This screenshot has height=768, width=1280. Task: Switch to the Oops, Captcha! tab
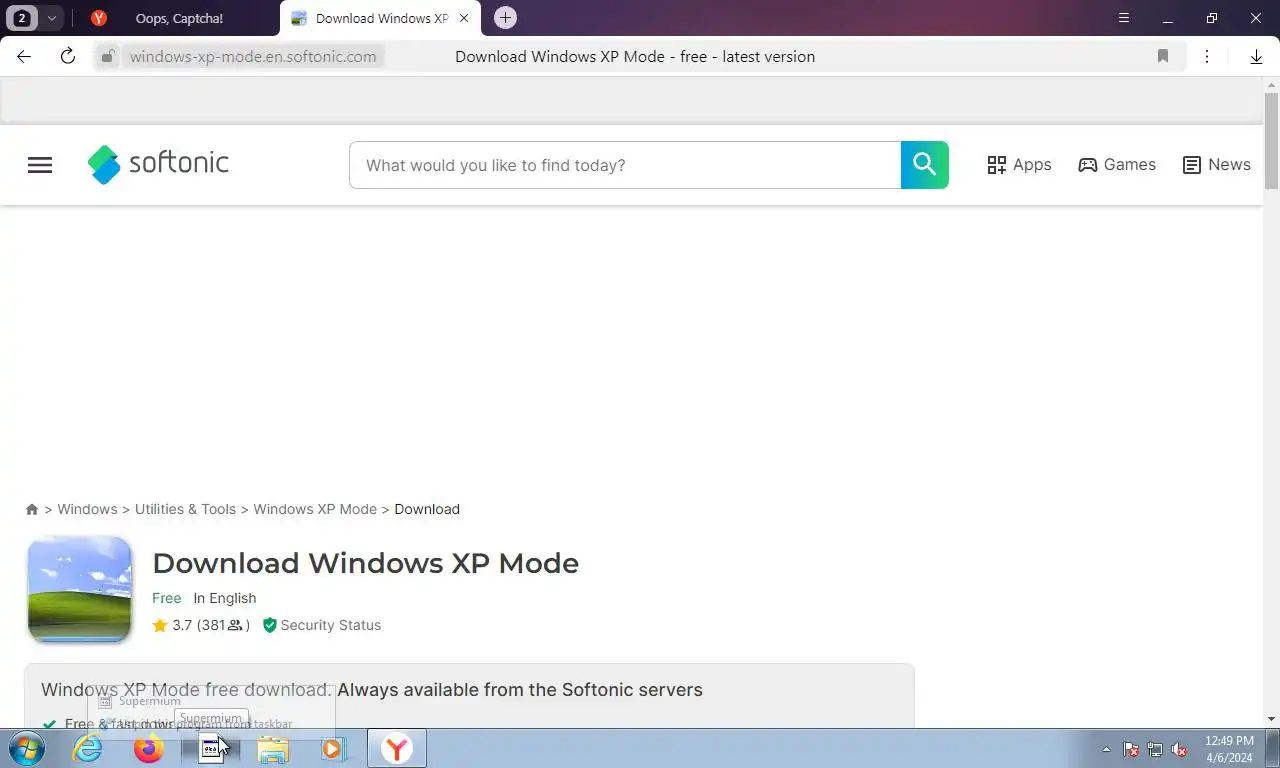(x=179, y=18)
